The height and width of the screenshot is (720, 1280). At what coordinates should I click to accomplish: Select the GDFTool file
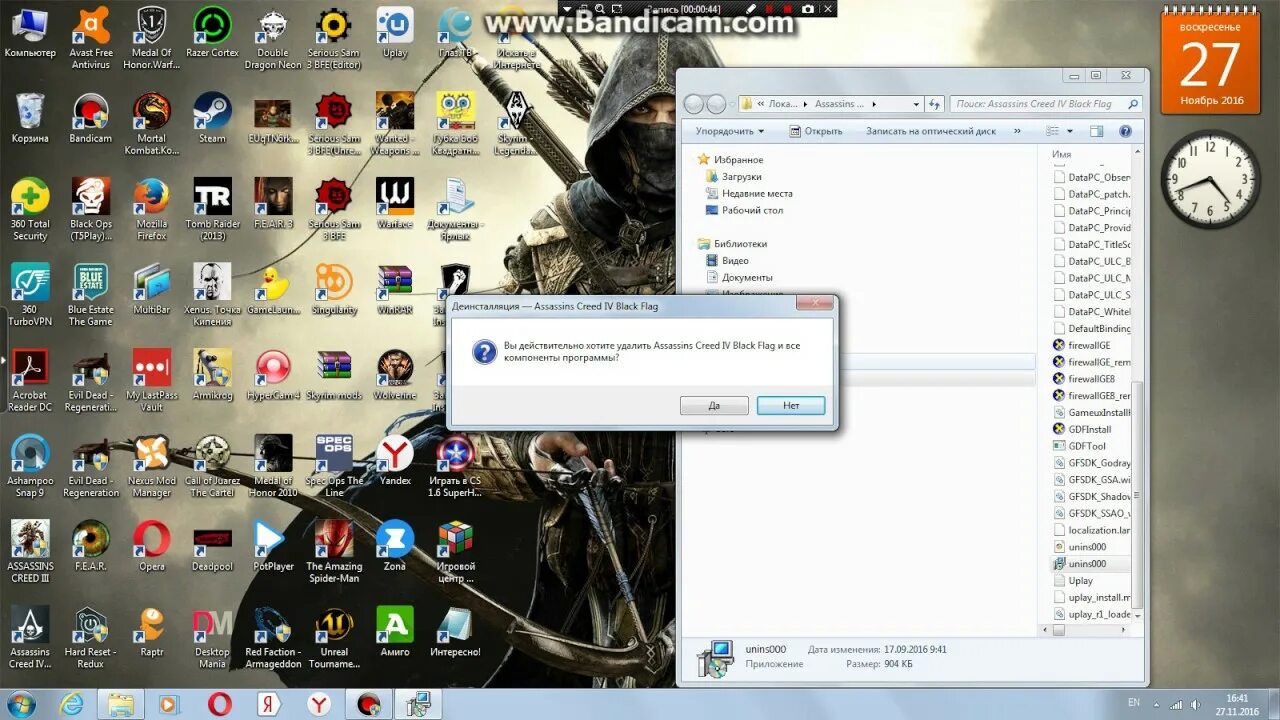[x=1080, y=446]
